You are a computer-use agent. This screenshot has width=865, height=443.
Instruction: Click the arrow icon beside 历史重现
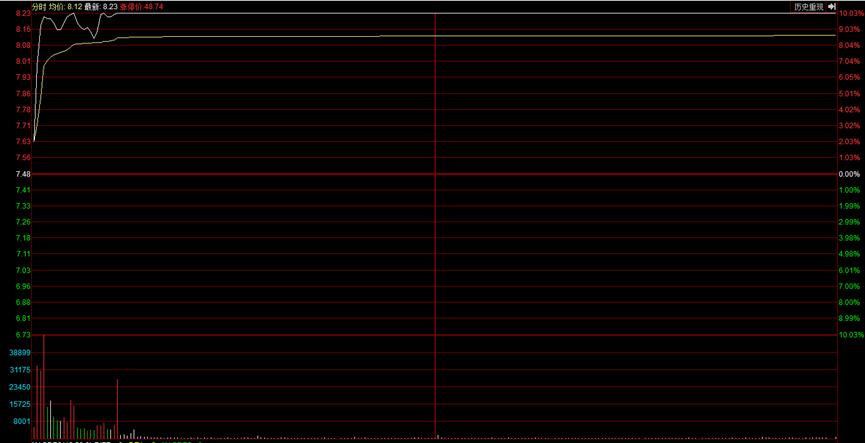[832, 7]
